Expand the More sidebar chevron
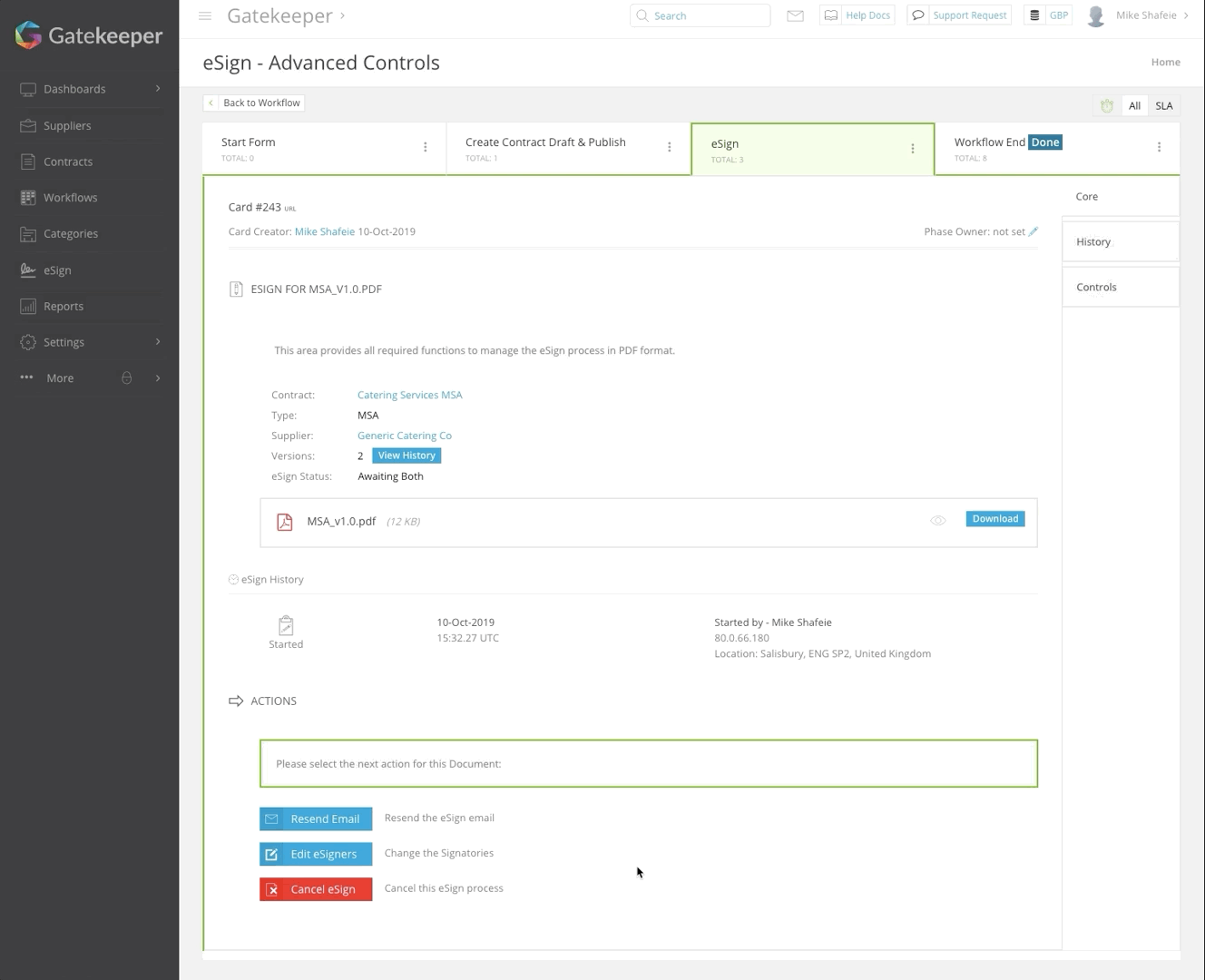Image resolution: width=1205 pixels, height=980 pixels. pyautogui.click(x=158, y=377)
